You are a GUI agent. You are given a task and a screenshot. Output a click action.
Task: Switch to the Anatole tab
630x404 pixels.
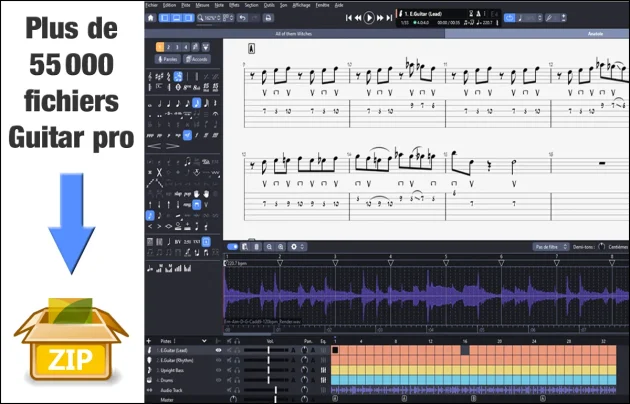click(x=595, y=34)
